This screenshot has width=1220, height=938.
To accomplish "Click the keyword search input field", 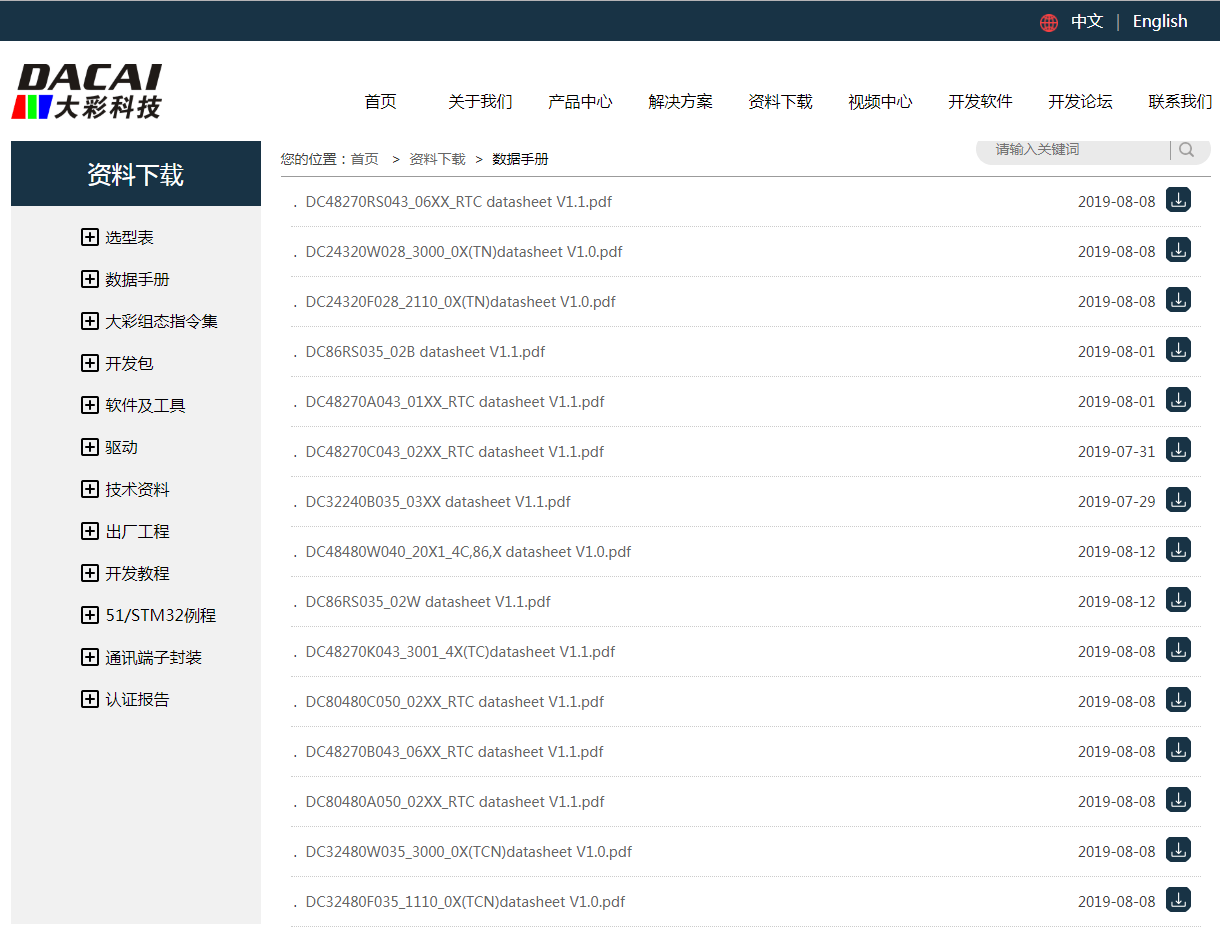I will point(1075,150).
